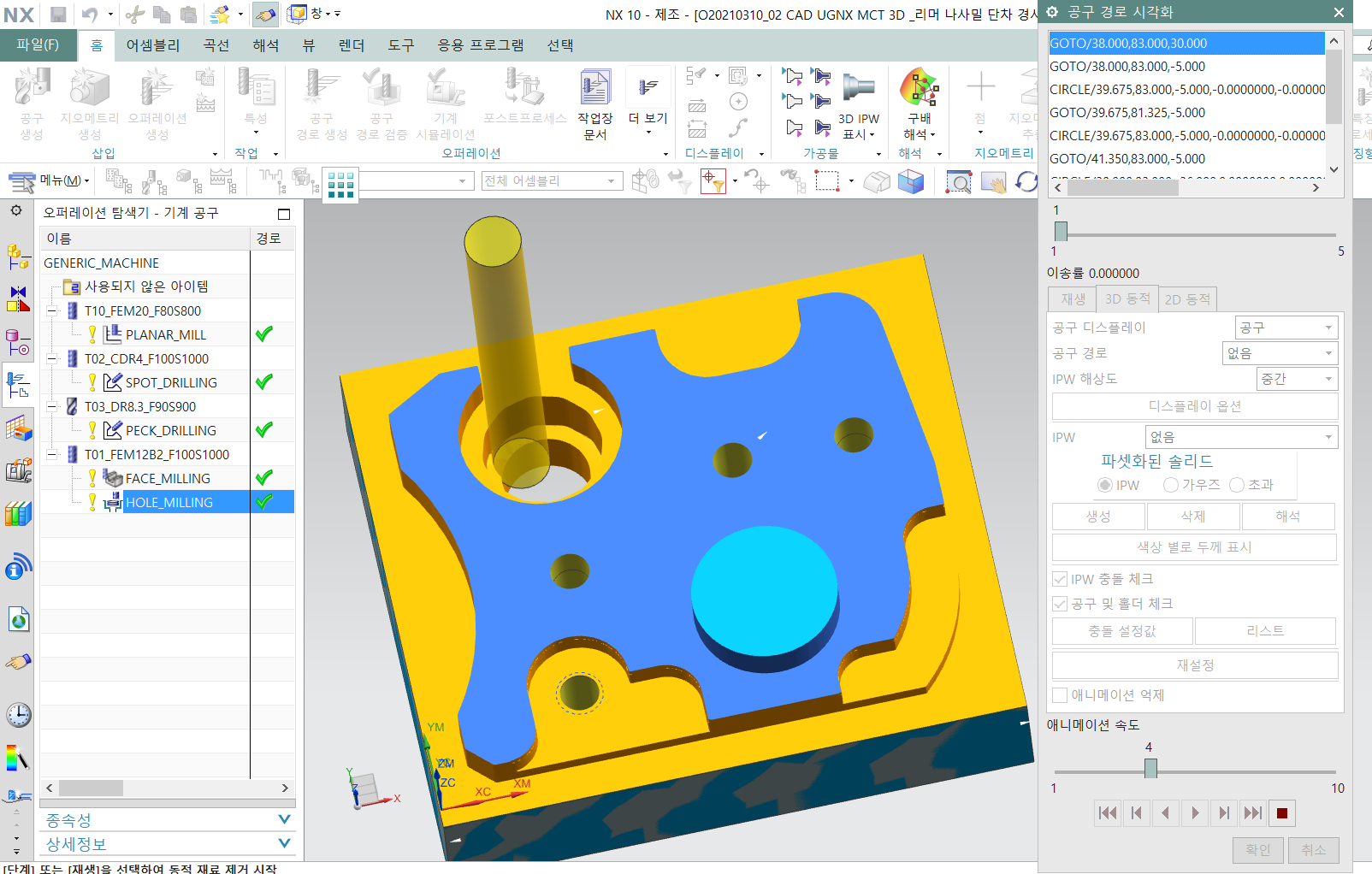Click the 재설정 button
The image size is (1372, 874).
(1195, 665)
